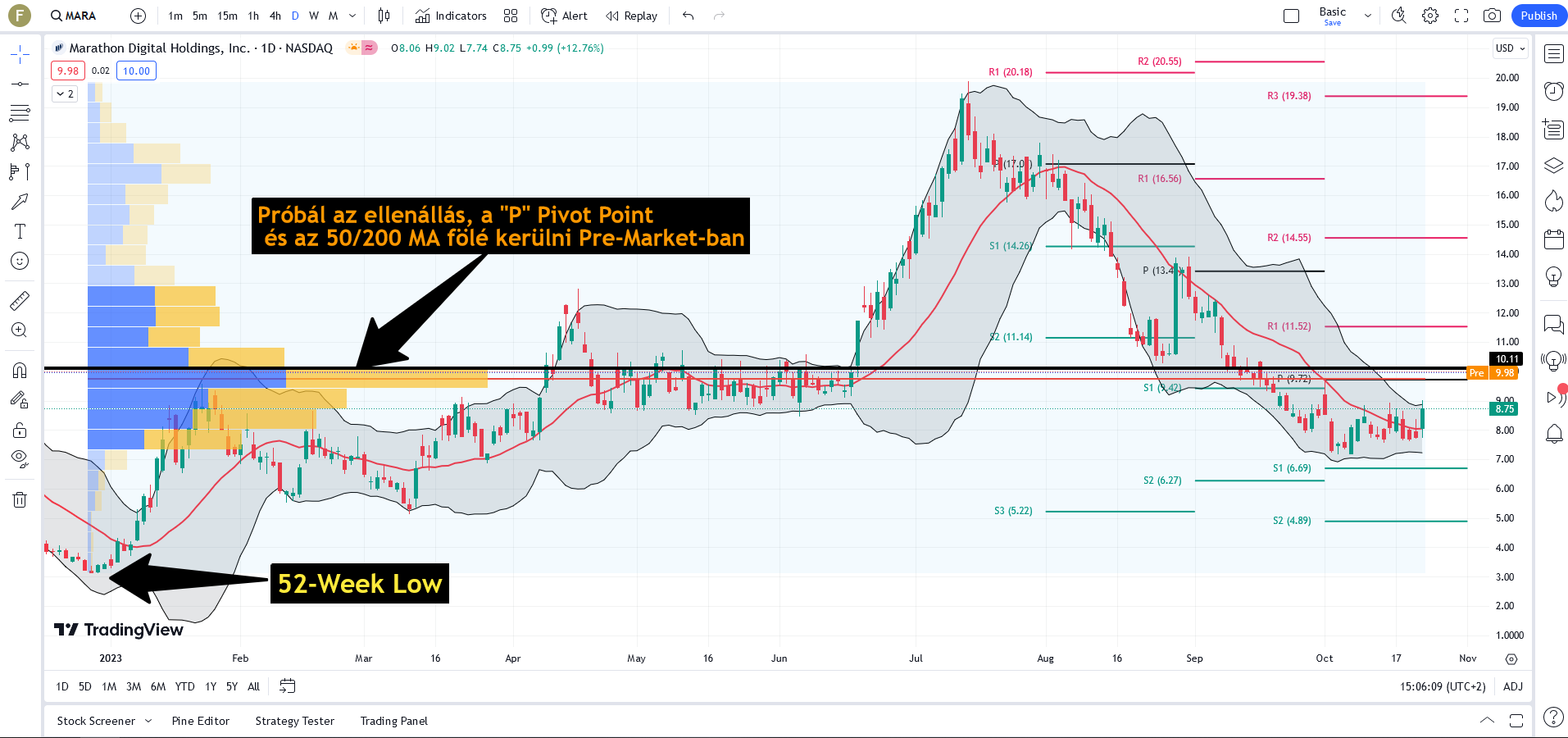
Task: Click the MARA symbol search
Action: [x=73, y=16]
